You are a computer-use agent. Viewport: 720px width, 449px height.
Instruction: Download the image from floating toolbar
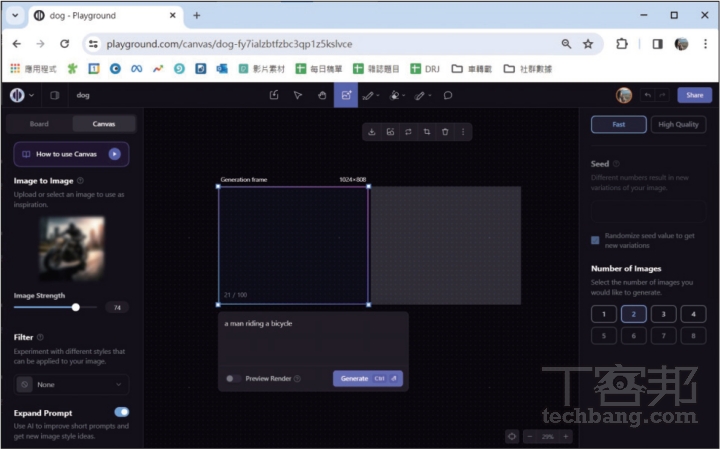coord(371,132)
